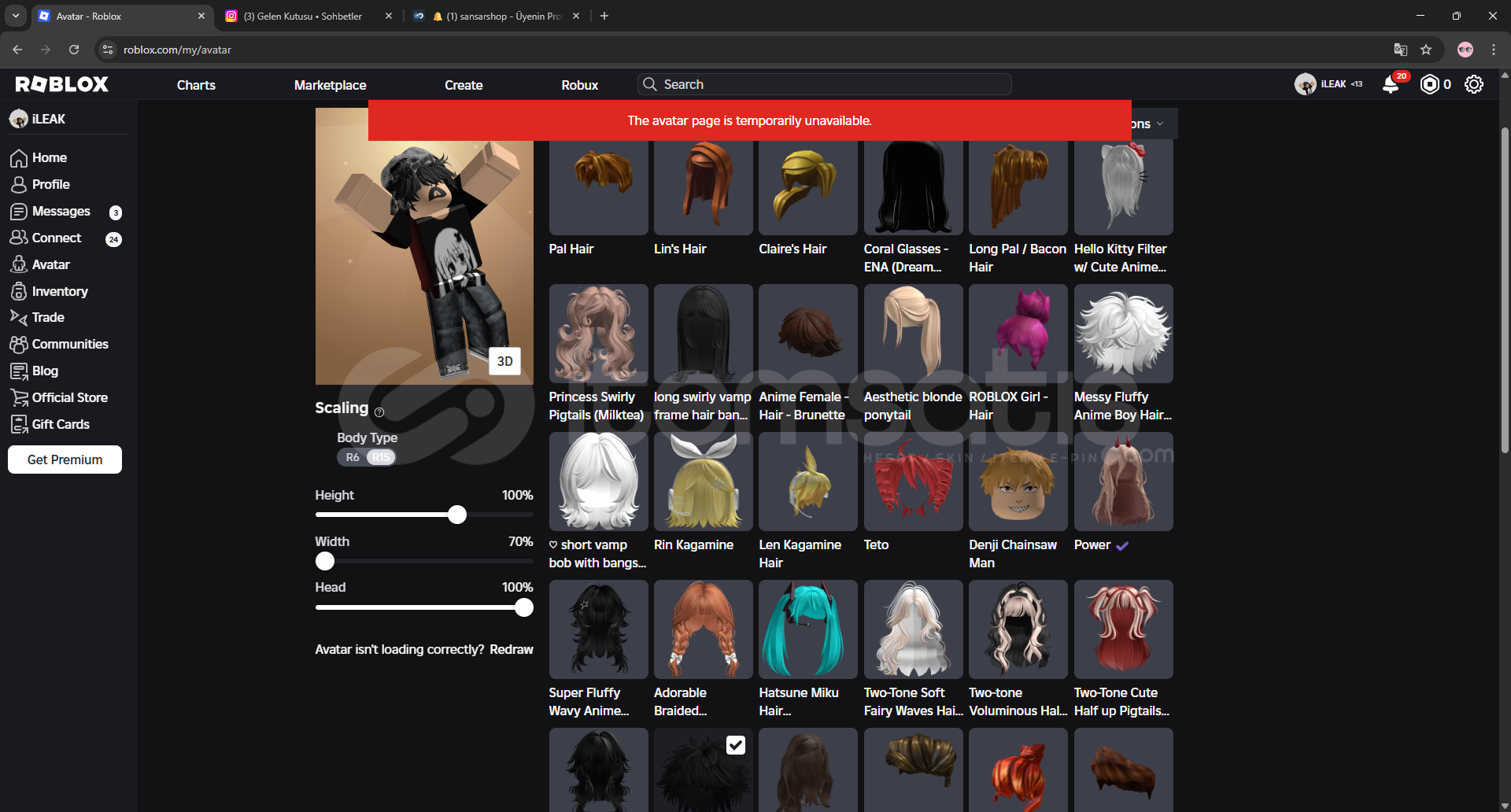Select Len Kagamine Hair thumbnail
This screenshot has height=812, width=1511.
tap(808, 482)
